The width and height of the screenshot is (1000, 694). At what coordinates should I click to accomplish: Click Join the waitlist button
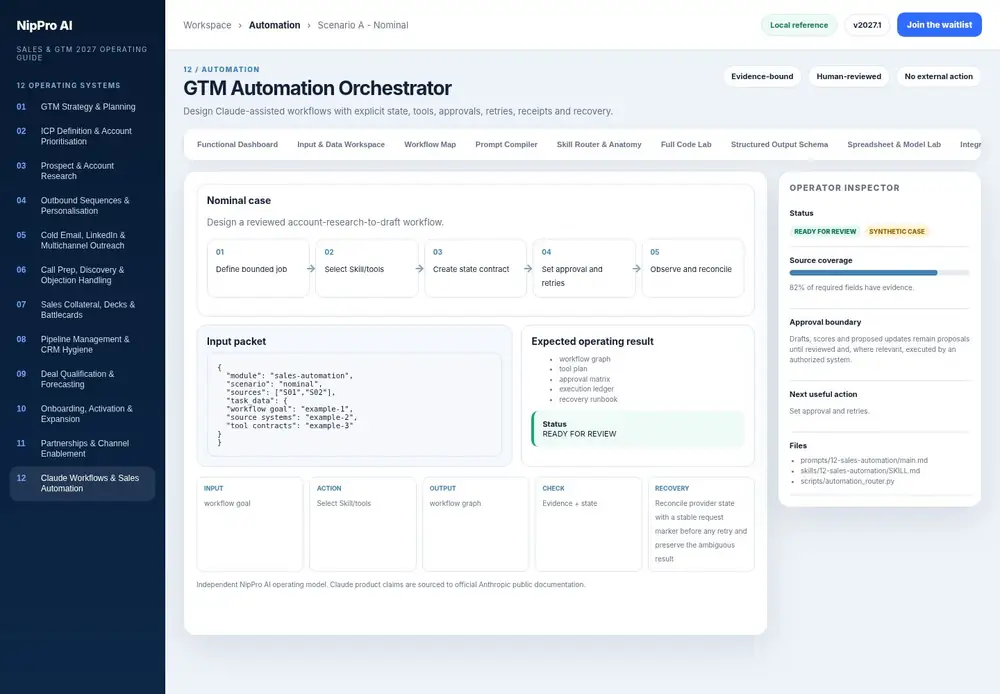[x=939, y=25]
